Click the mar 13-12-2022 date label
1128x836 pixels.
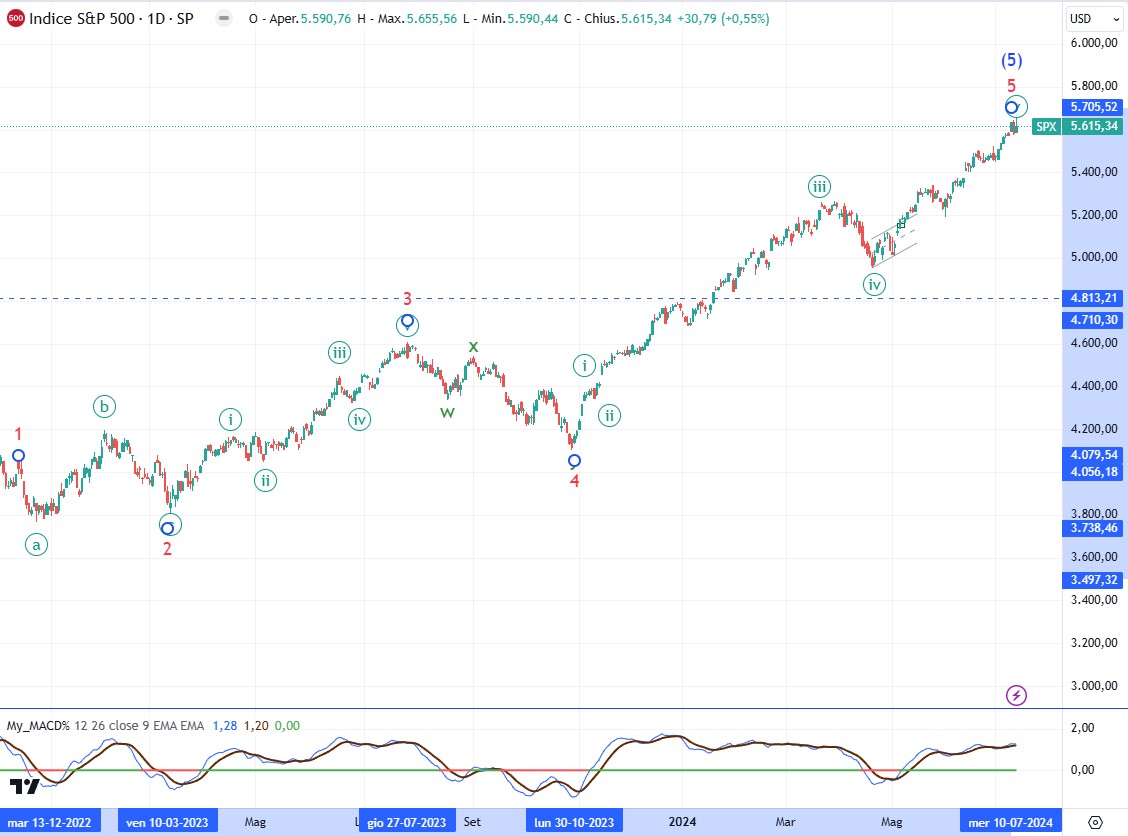tap(50, 822)
